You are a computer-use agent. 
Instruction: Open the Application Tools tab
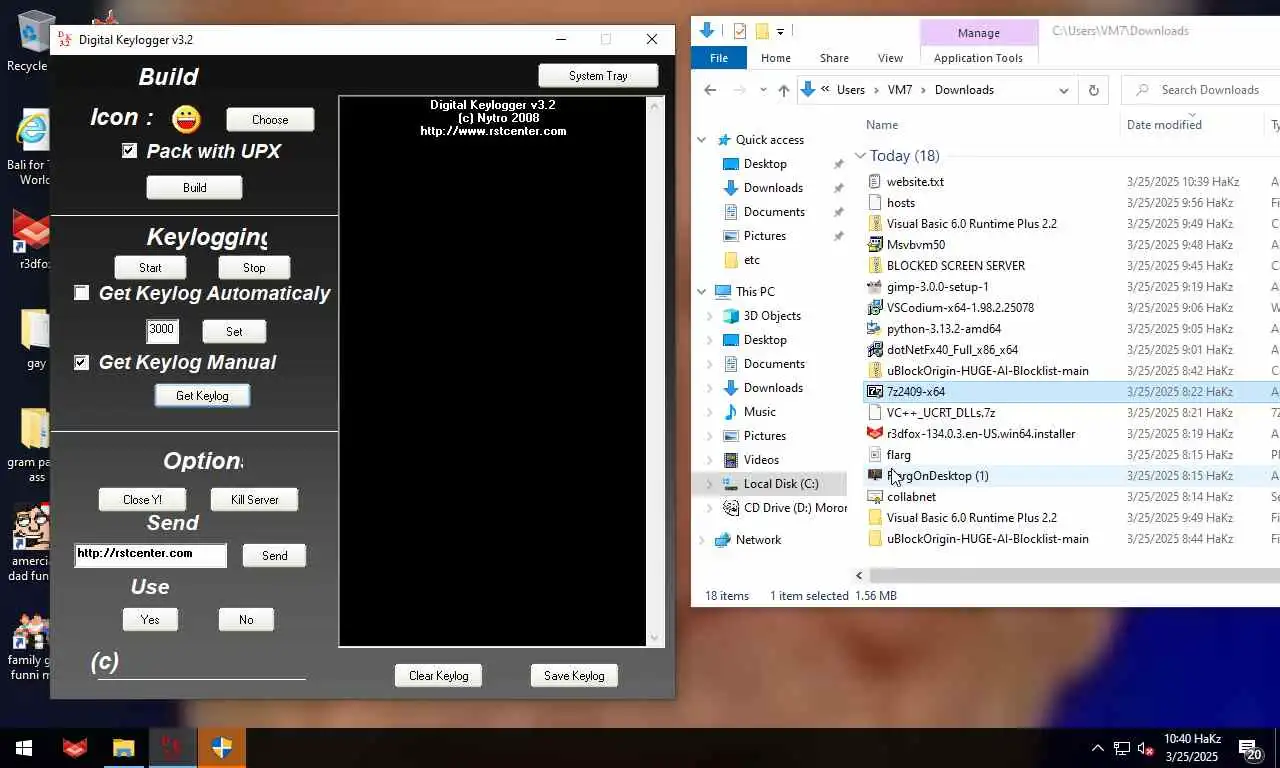[x=978, y=58]
